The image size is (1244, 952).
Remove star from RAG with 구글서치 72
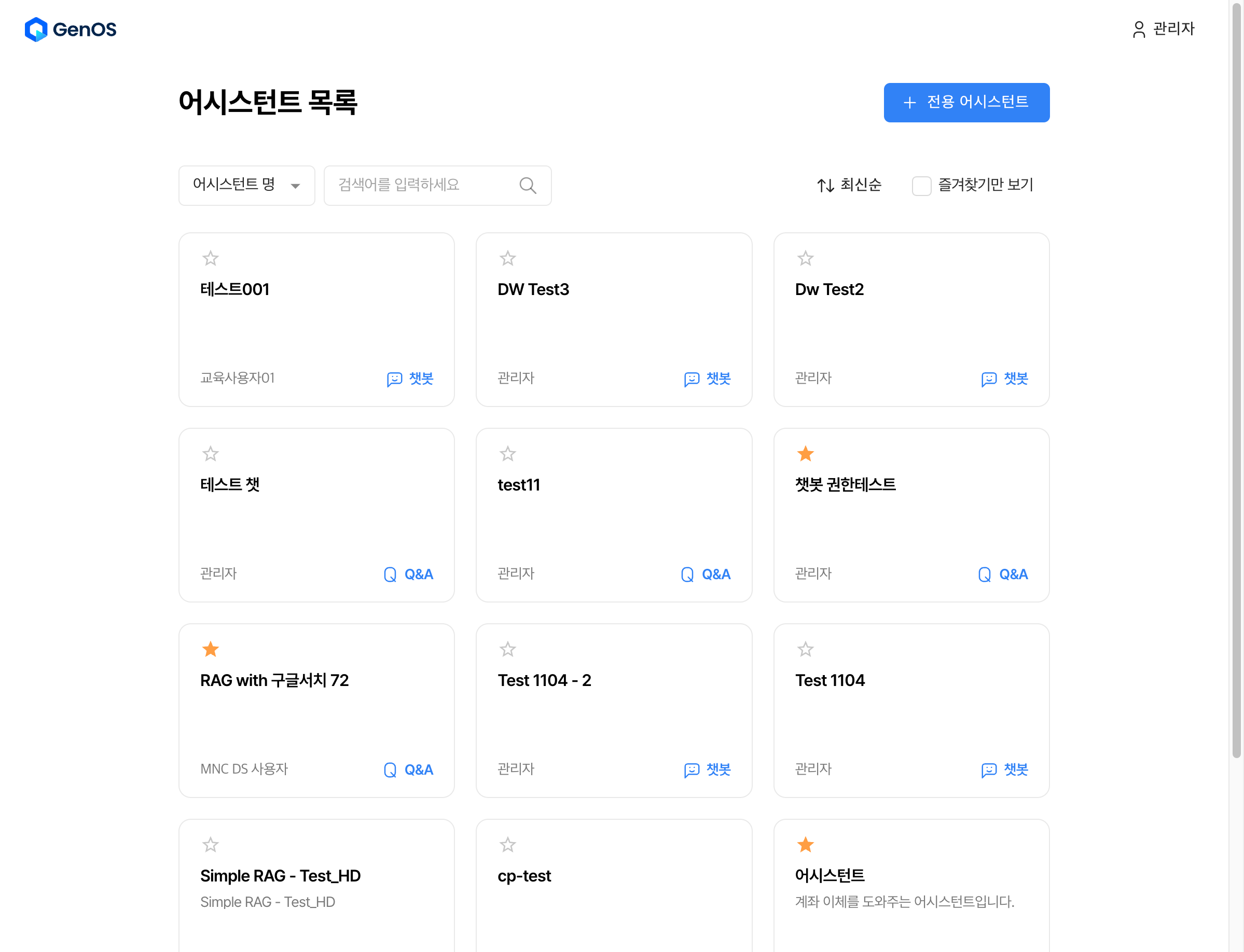point(210,649)
